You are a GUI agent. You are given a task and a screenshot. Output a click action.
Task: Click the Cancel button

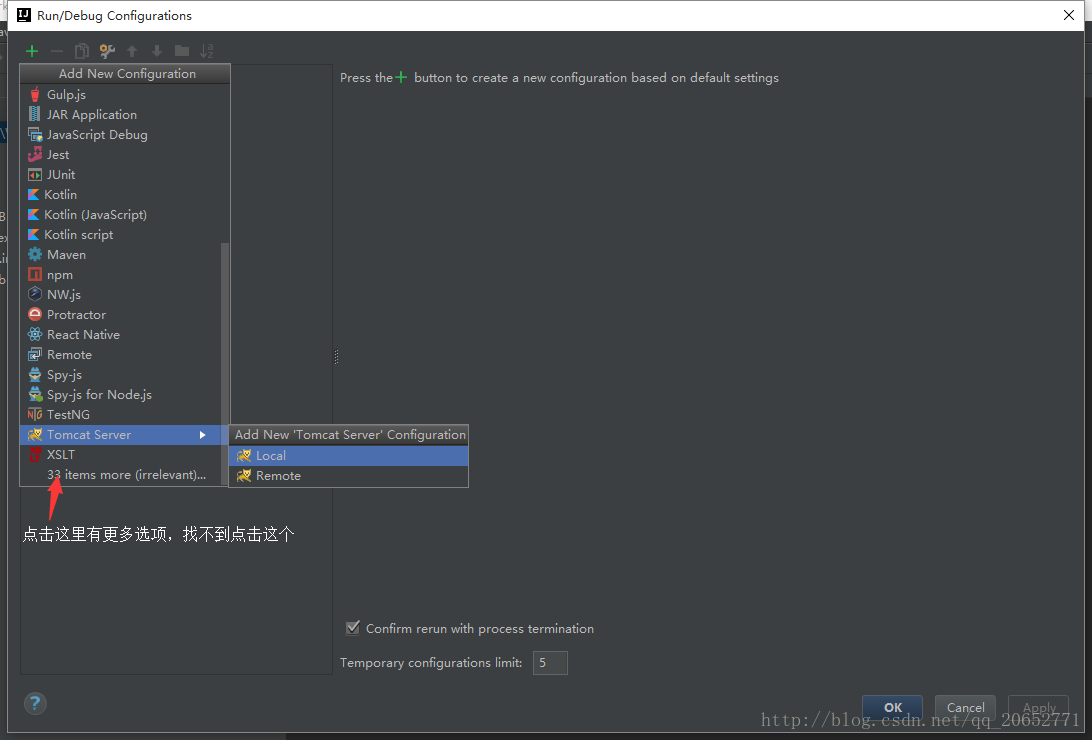click(965, 707)
